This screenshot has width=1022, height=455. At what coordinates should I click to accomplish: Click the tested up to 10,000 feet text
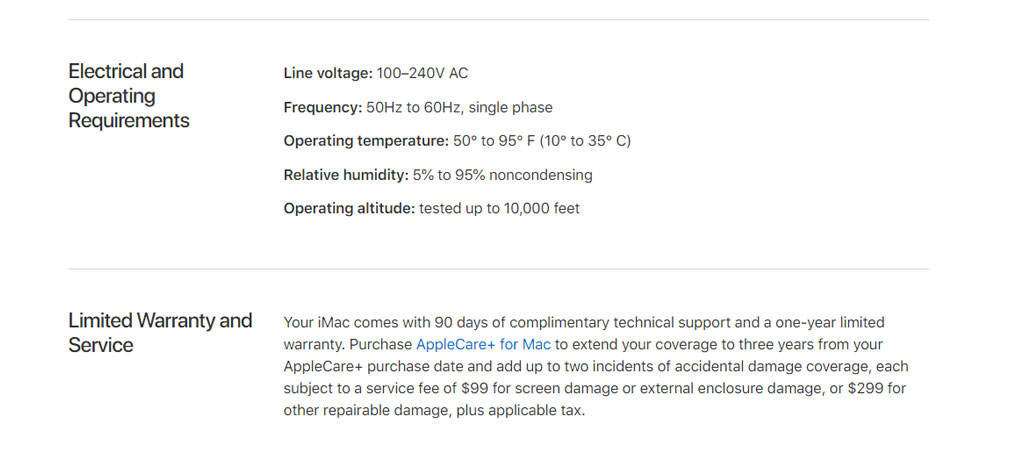[x=499, y=209]
